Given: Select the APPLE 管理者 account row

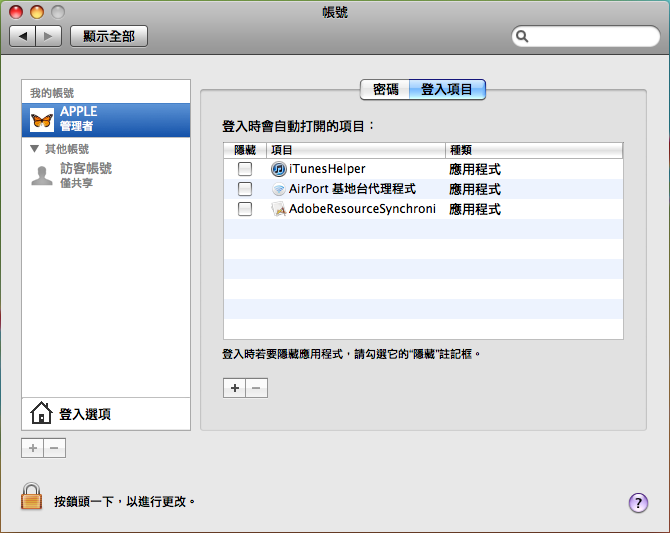Looking at the screenshot, I should [x=106, y=120].
